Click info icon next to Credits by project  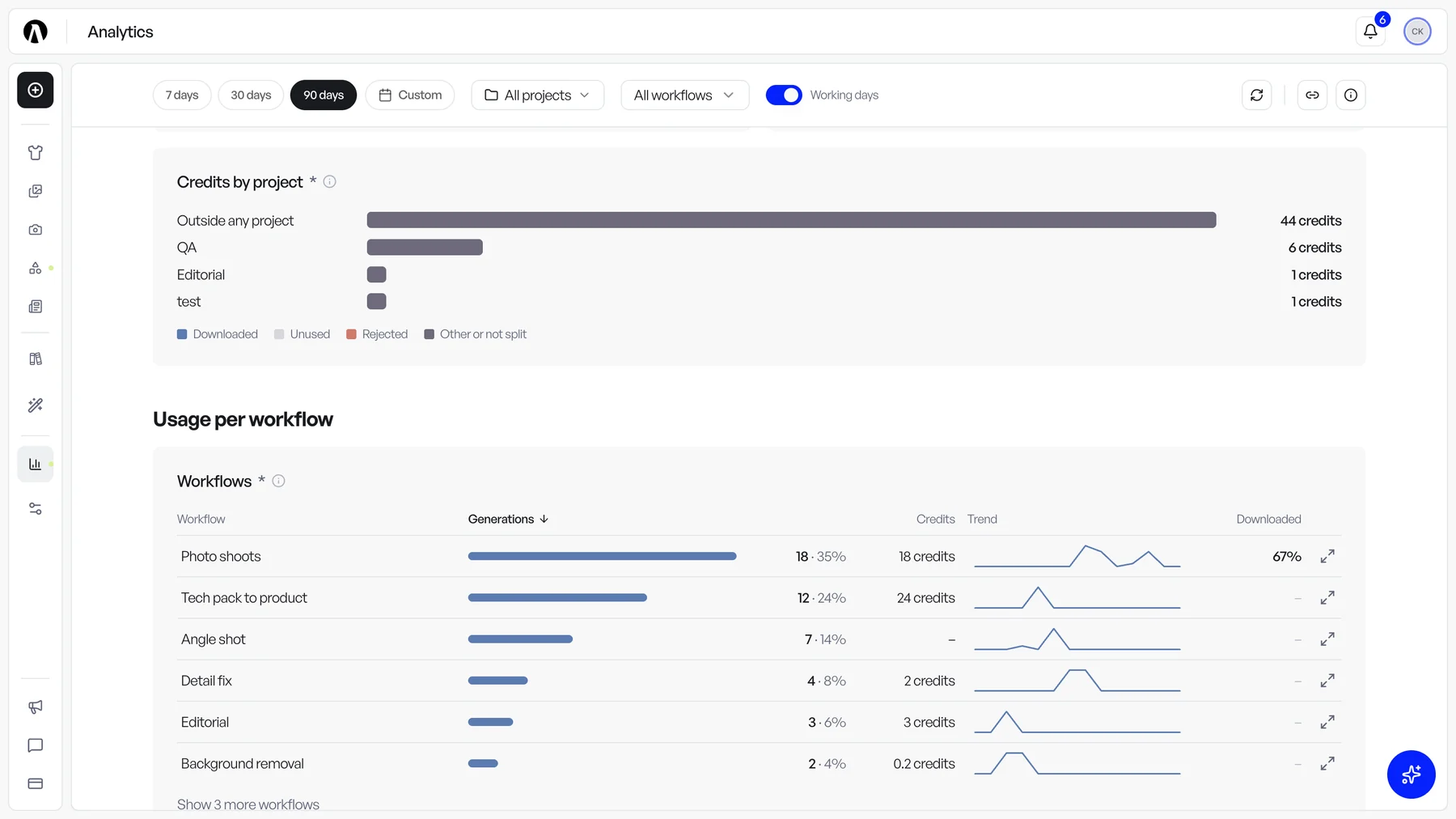pyautogui.click(x=330, y=182)
